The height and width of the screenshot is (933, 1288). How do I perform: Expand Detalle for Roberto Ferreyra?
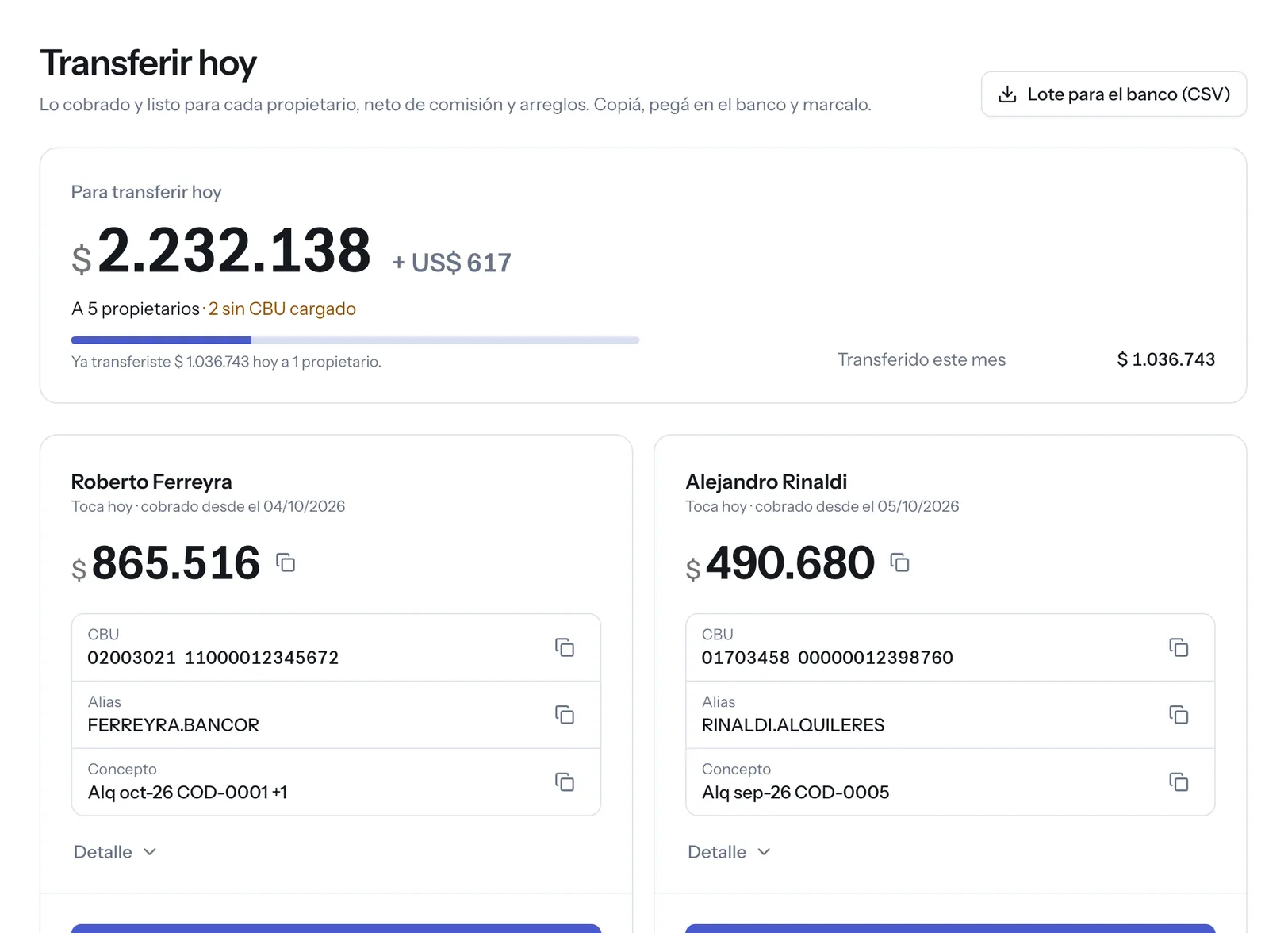[x=115, y=852]
